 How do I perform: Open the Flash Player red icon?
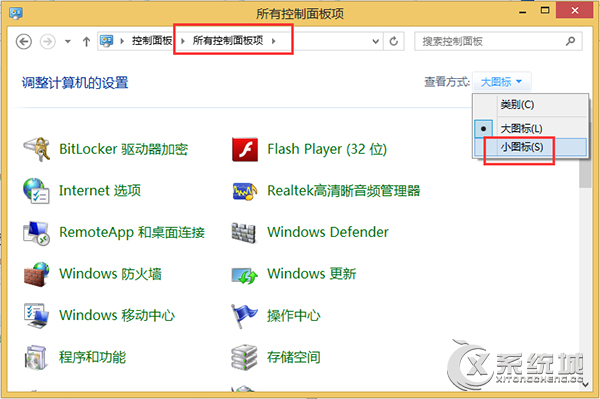coord(245,150)
